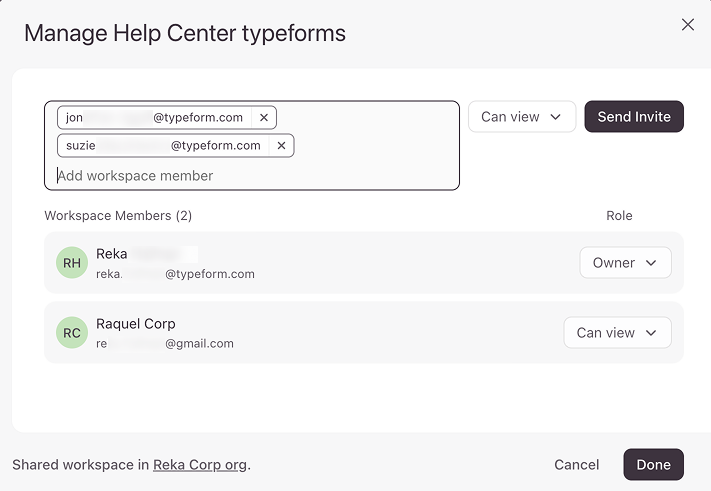This screenshot has width=711, height=491.
Task: Click the Raquel Corp member name
Action: [136, 324]
